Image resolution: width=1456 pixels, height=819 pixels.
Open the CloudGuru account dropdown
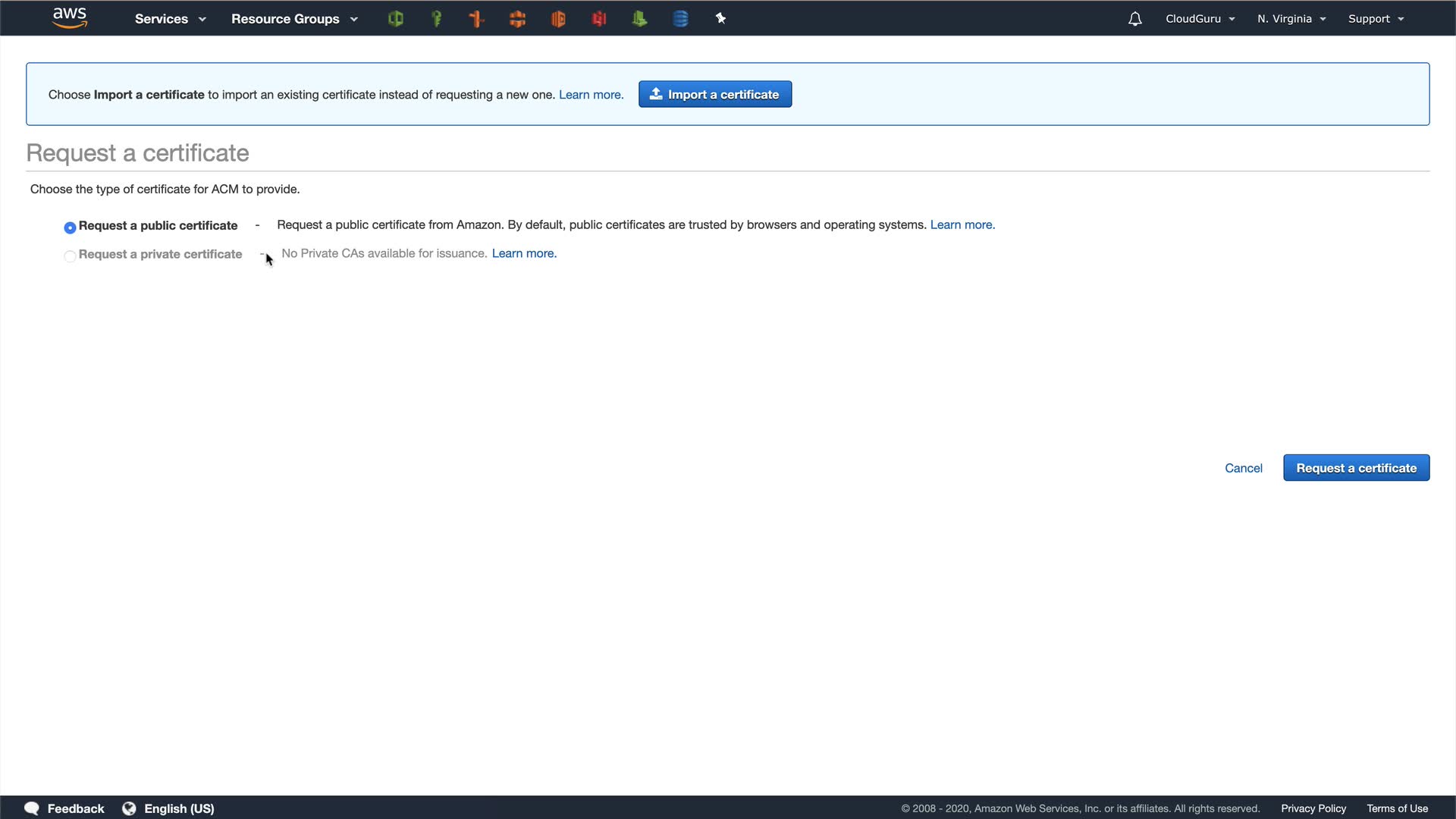1200,19
